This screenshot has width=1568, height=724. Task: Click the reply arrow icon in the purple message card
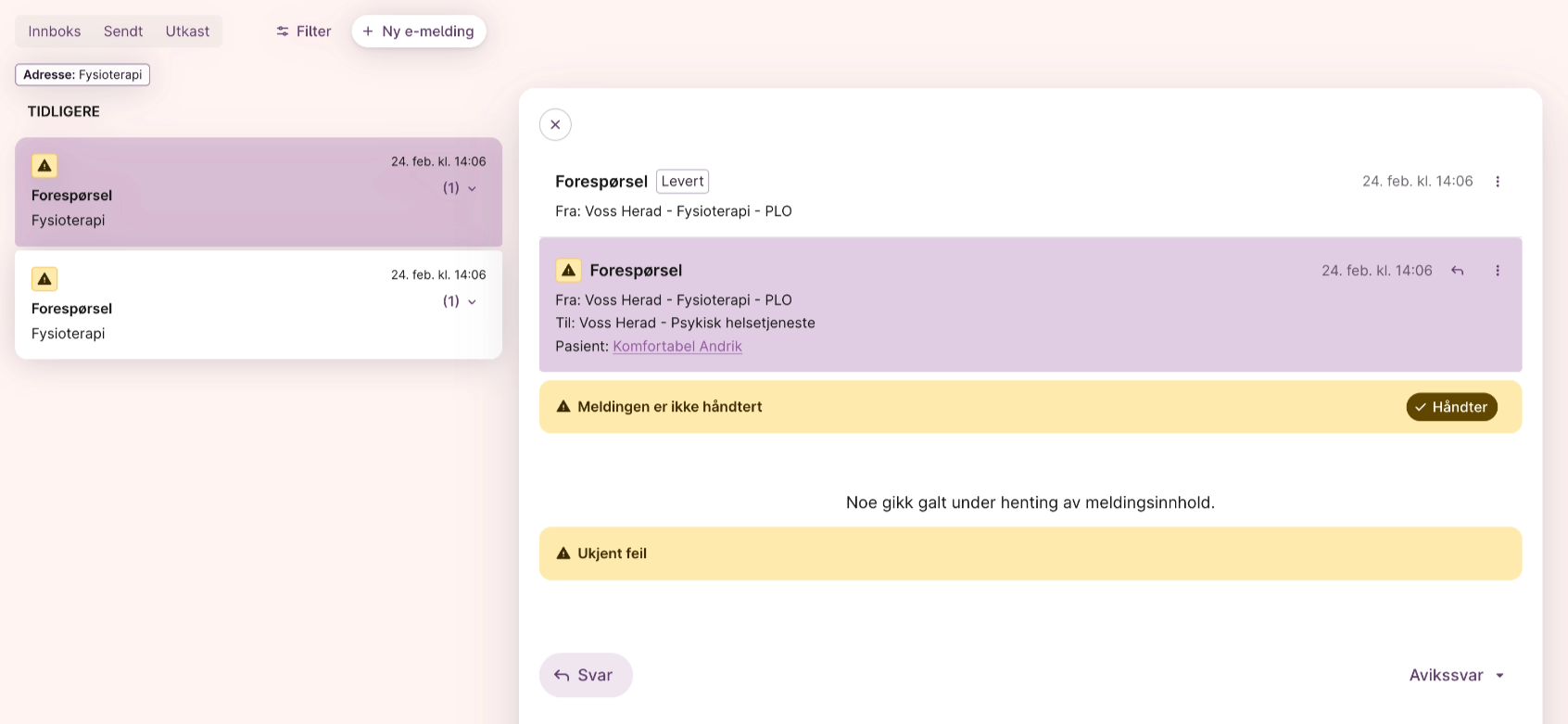click(x=1458, y=271)
